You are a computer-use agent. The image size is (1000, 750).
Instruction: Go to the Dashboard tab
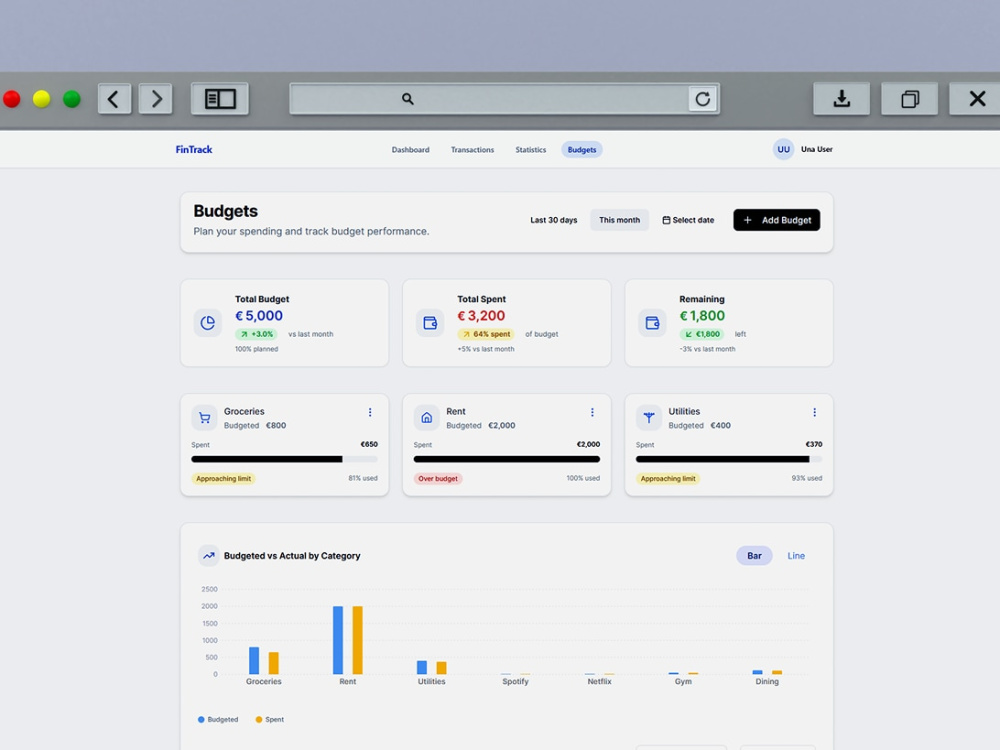[x=410, y=150]
